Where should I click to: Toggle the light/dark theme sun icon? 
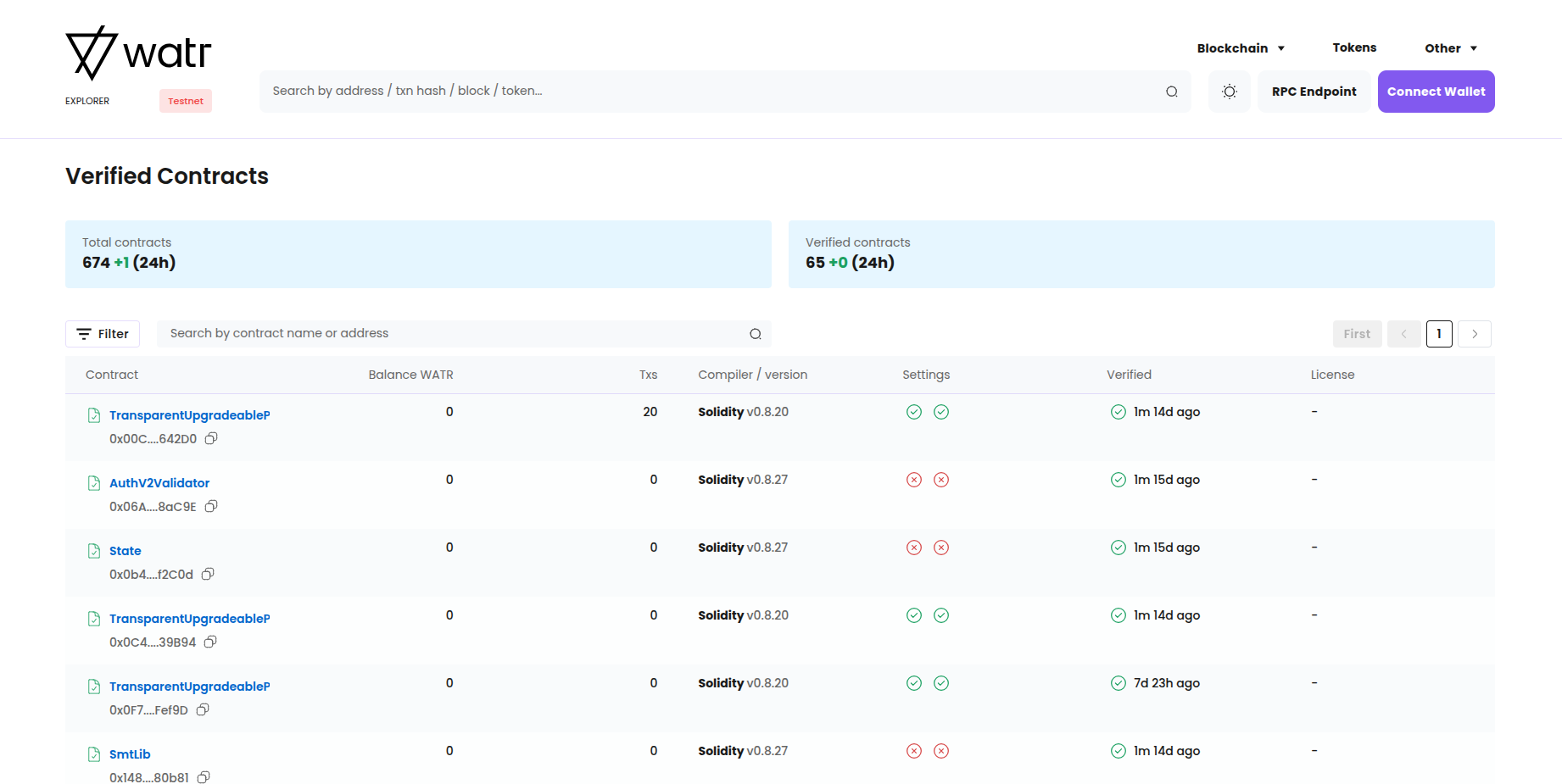tap(1229, 92)
